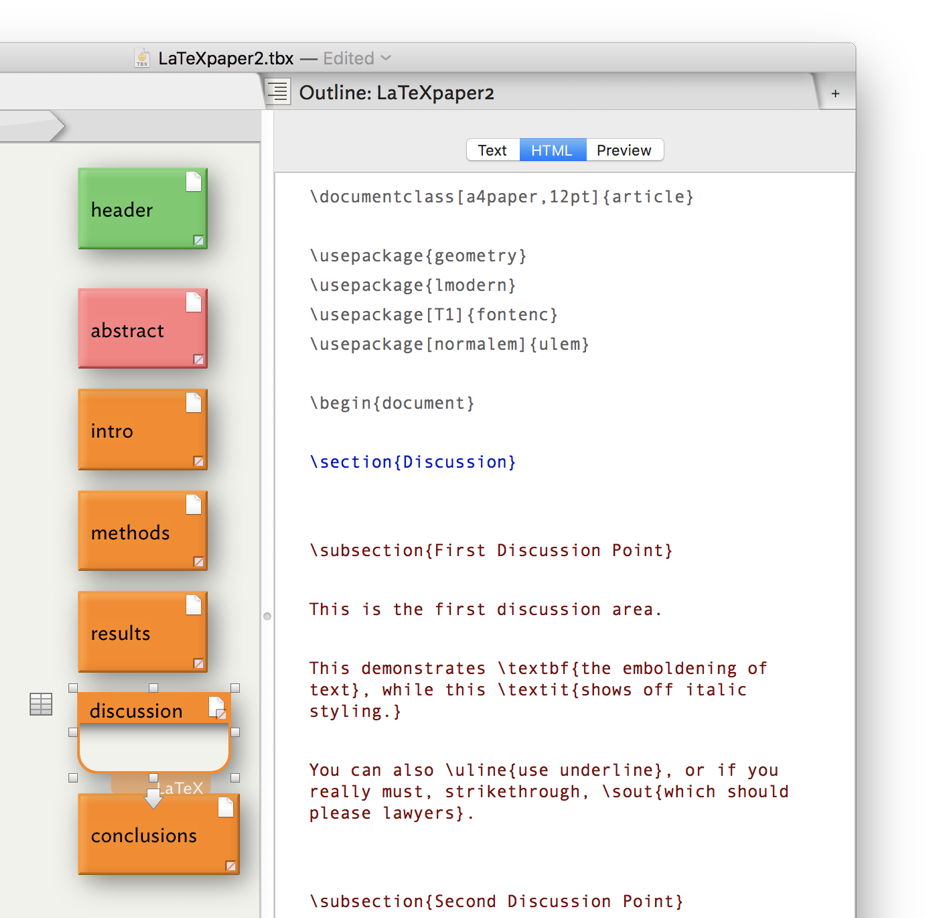The width and height of the screenshot is (931, 918).
Task: Click the outline icon in the Outline tab
Action: click(x=279, y=92)
